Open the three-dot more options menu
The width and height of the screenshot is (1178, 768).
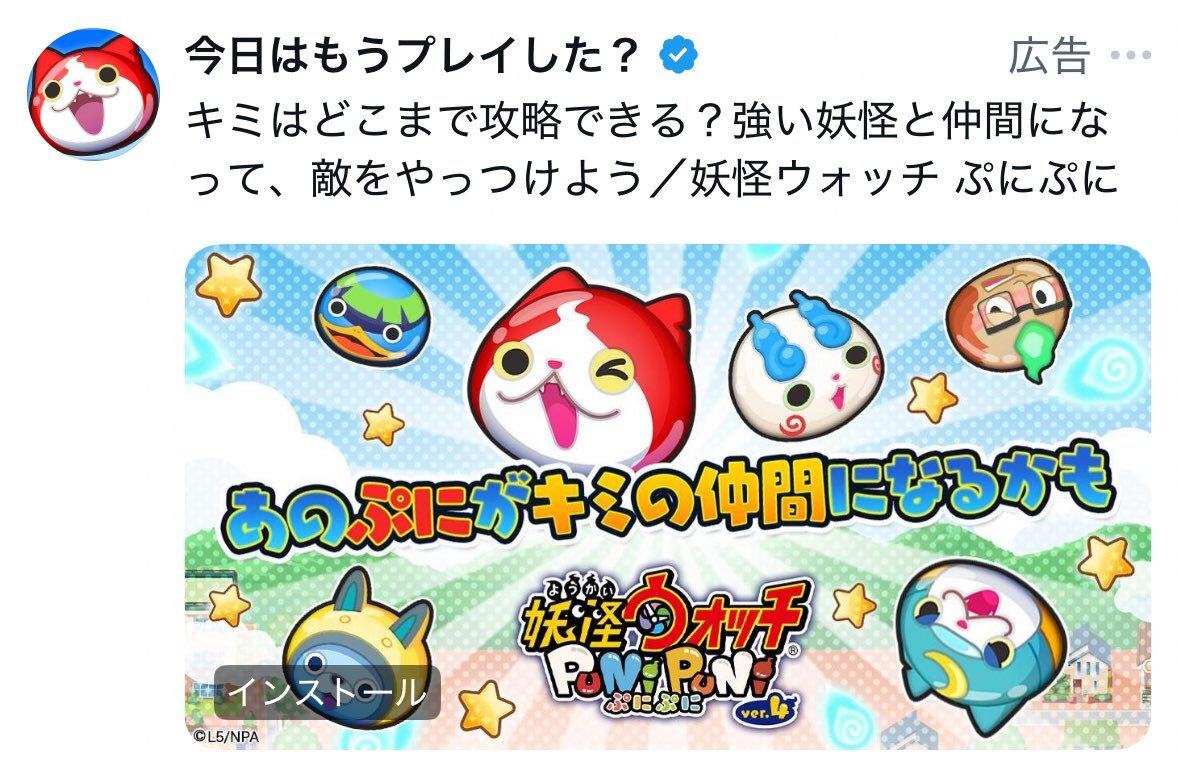(x=1131, y=55)
